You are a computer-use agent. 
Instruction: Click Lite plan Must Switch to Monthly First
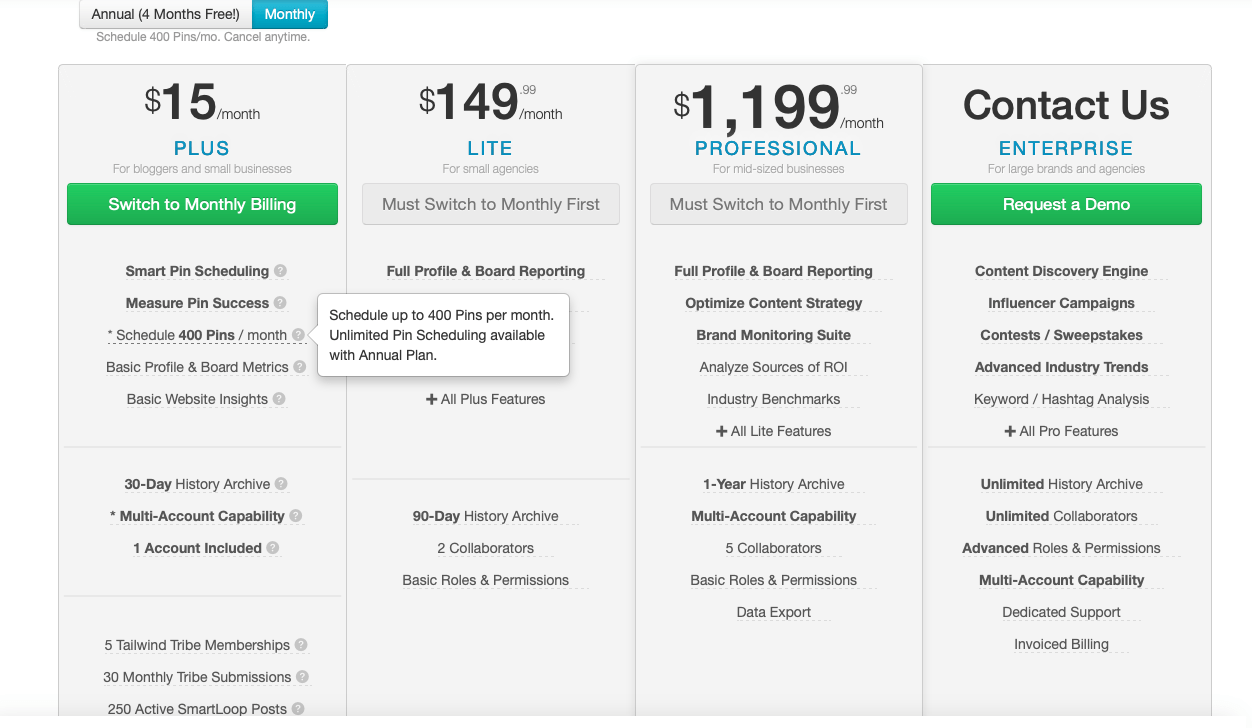click(491, 204)
